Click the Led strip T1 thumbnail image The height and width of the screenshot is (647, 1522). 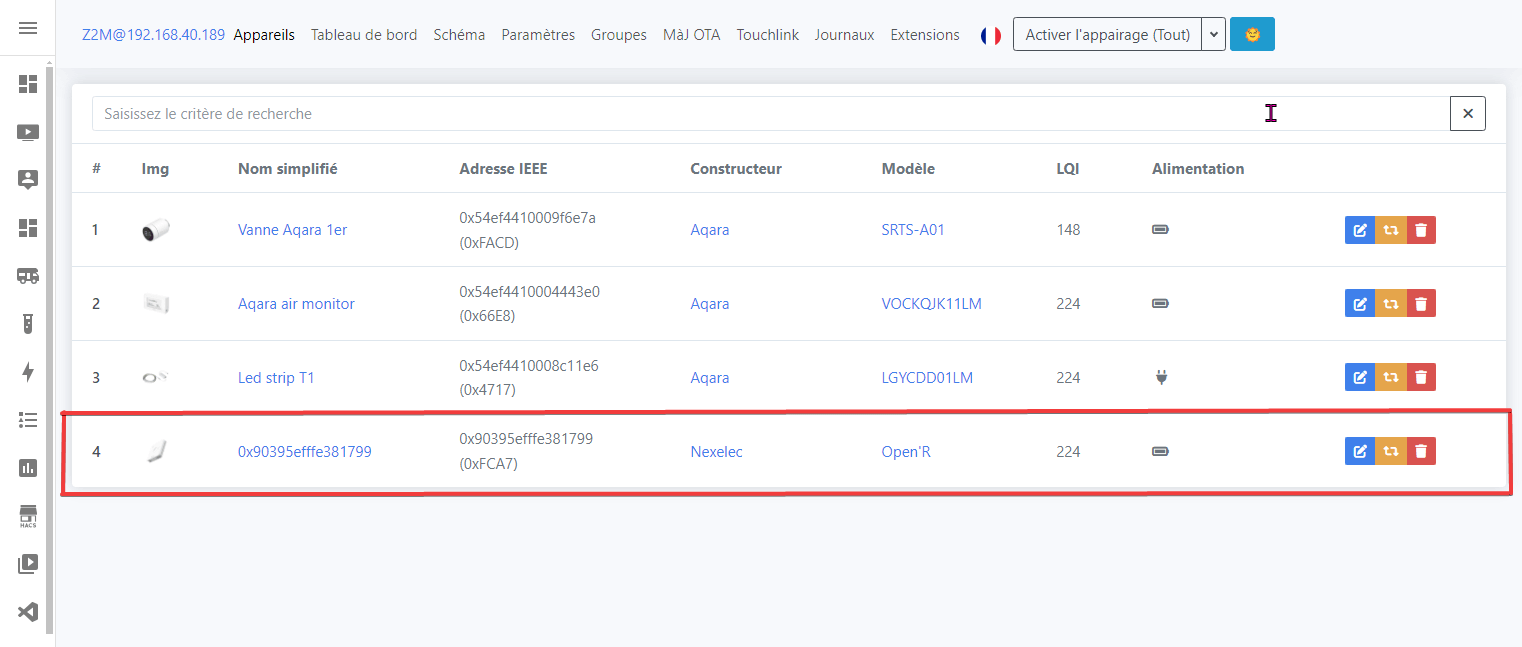point(155,378)
